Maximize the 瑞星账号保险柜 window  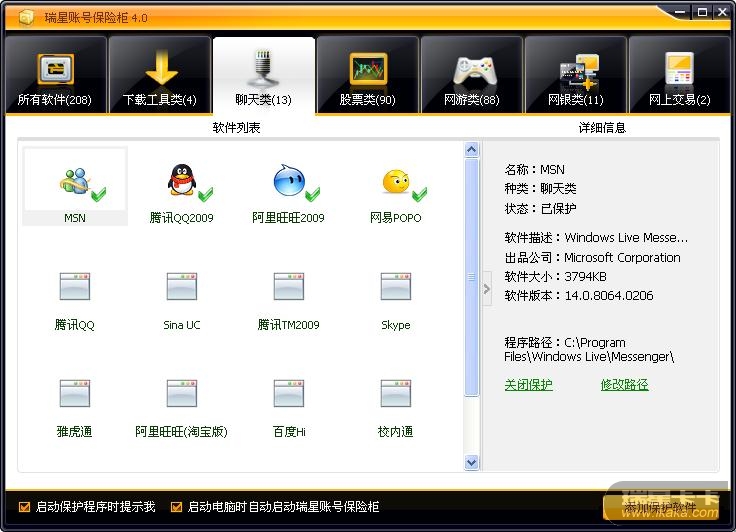702,13
